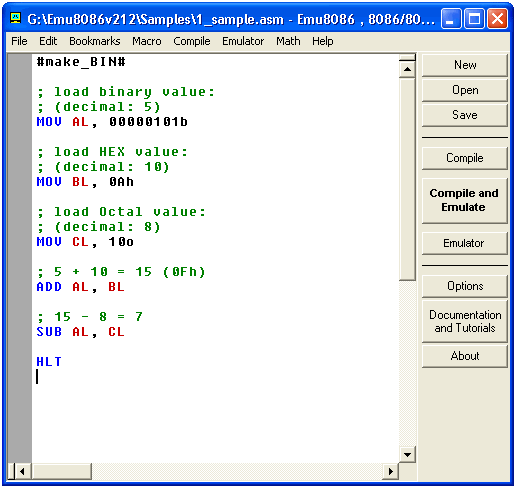Viewport: 516px width, 486px height.
Task: Open the Edit menu
Action: click(x=48, y=41)
